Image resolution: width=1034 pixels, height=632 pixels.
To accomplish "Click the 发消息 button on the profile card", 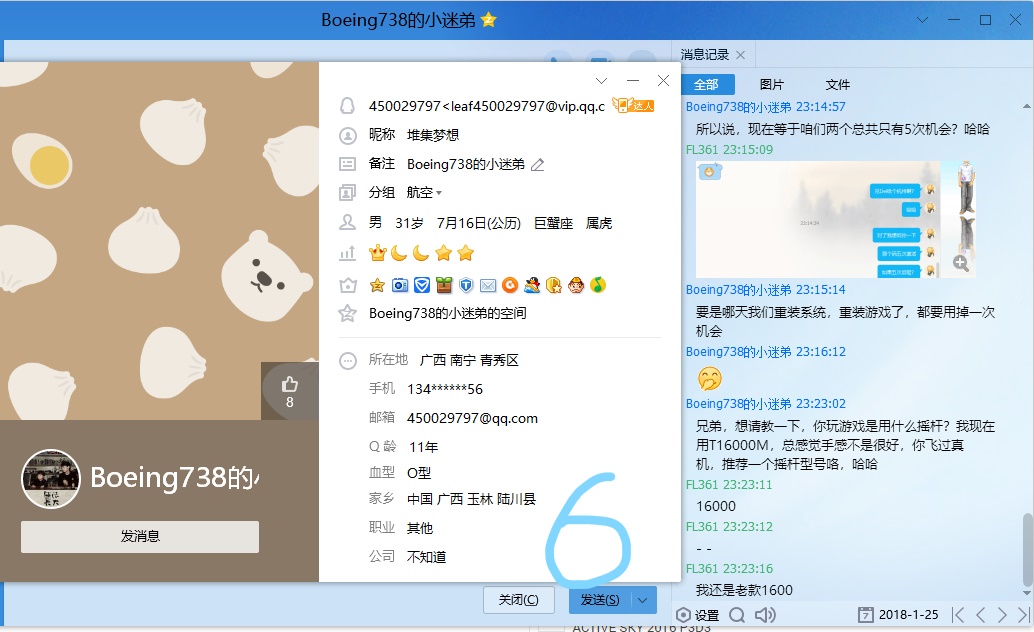I will [140, 537].
